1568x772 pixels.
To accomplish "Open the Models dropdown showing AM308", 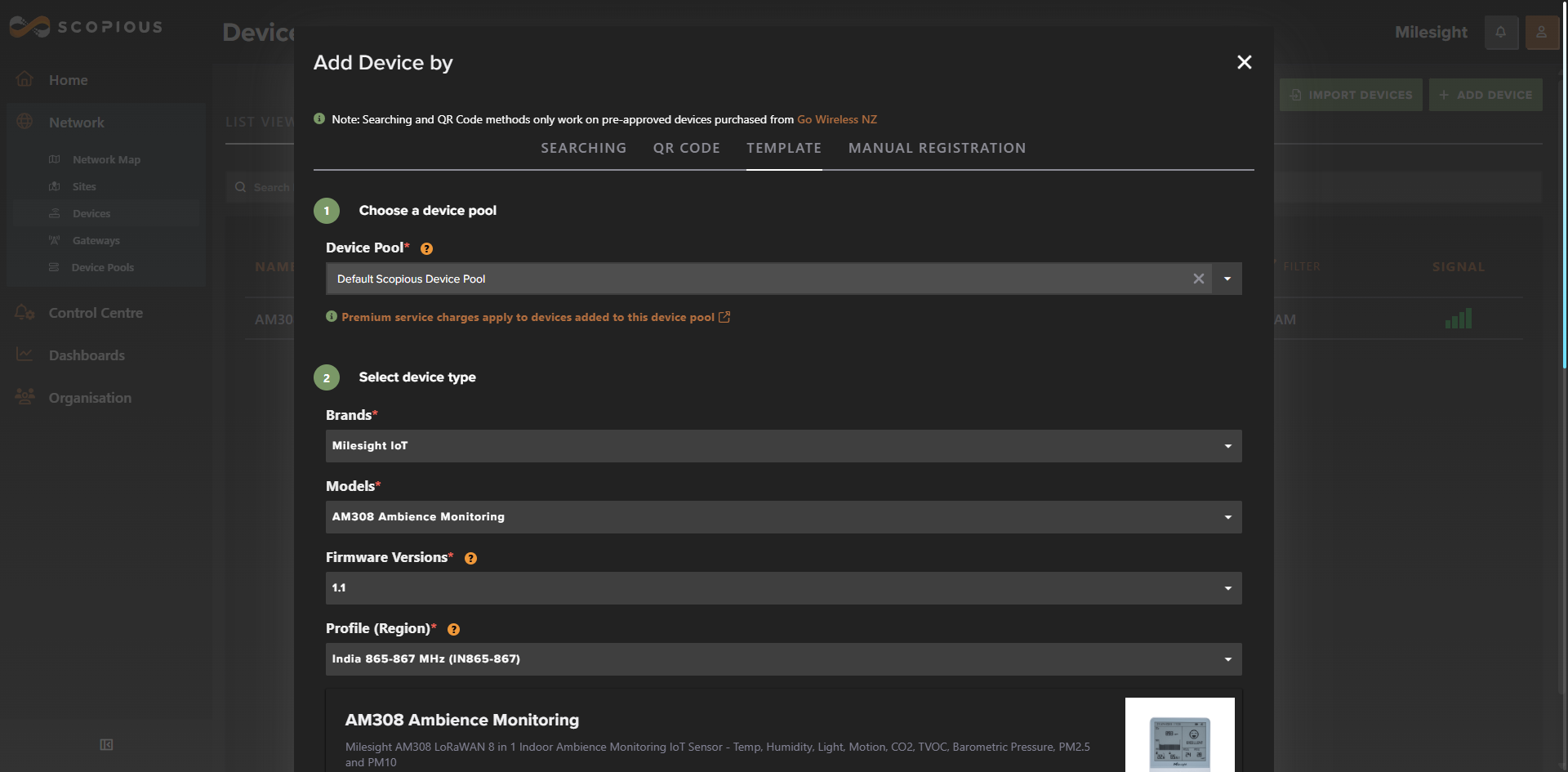I will click(x=783, y=517).
